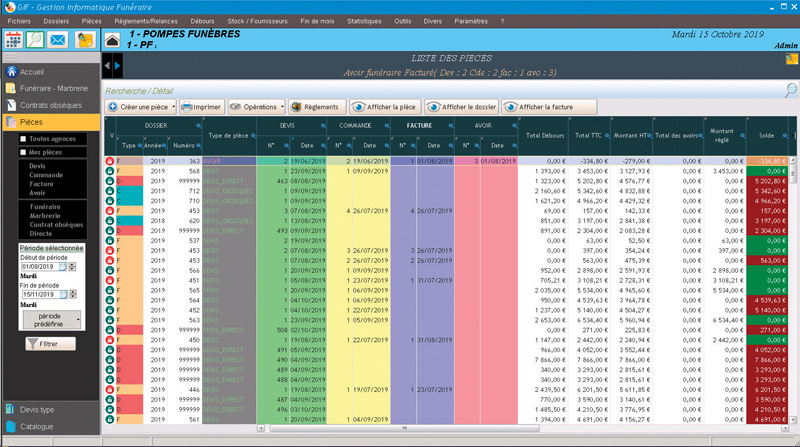Filter list by Commande
800x447 pixels.
click(46, 175)
